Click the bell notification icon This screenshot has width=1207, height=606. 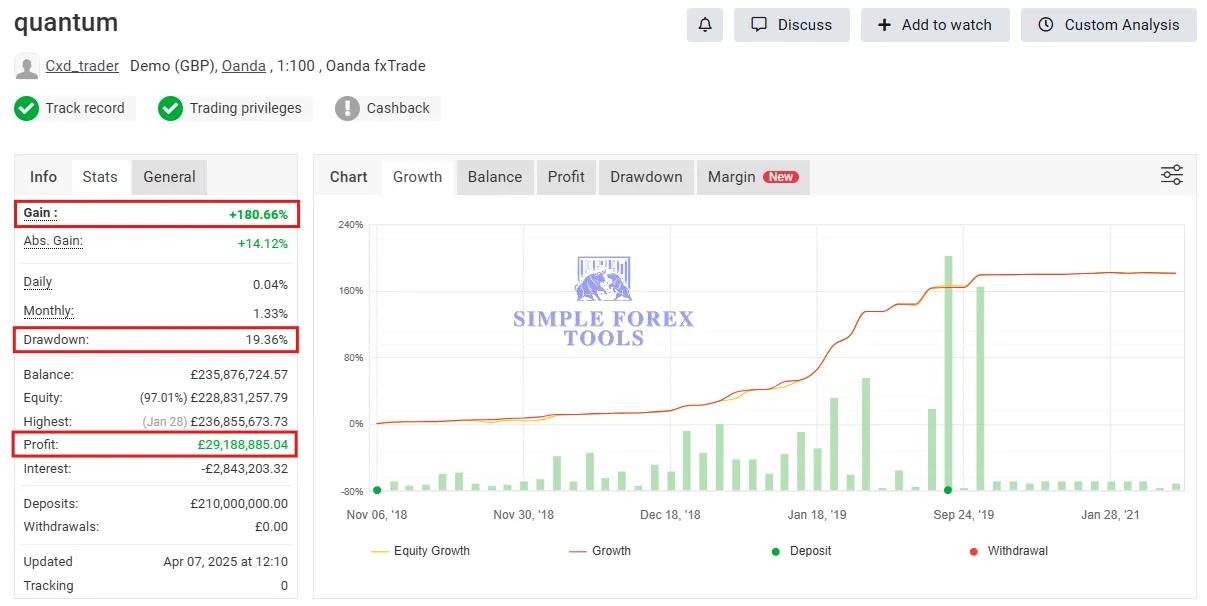tap(705, 25)
